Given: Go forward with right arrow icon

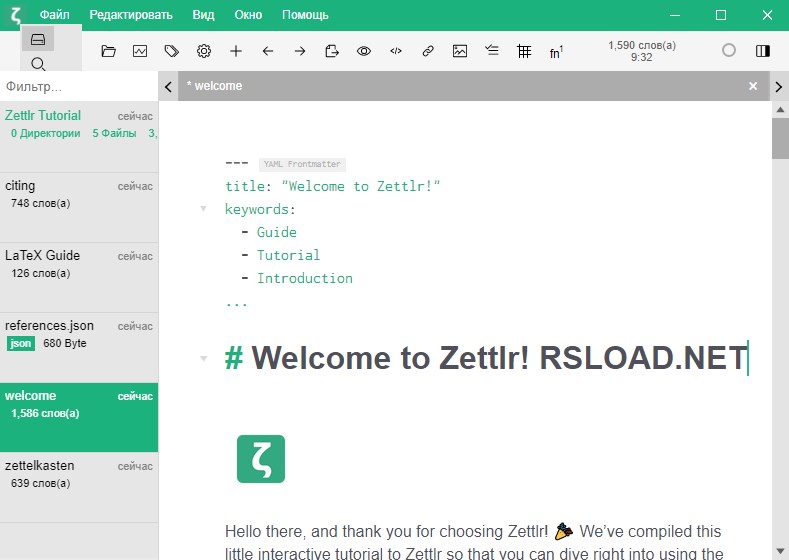Looking at the screenshot, I should [x=300, y=51].
